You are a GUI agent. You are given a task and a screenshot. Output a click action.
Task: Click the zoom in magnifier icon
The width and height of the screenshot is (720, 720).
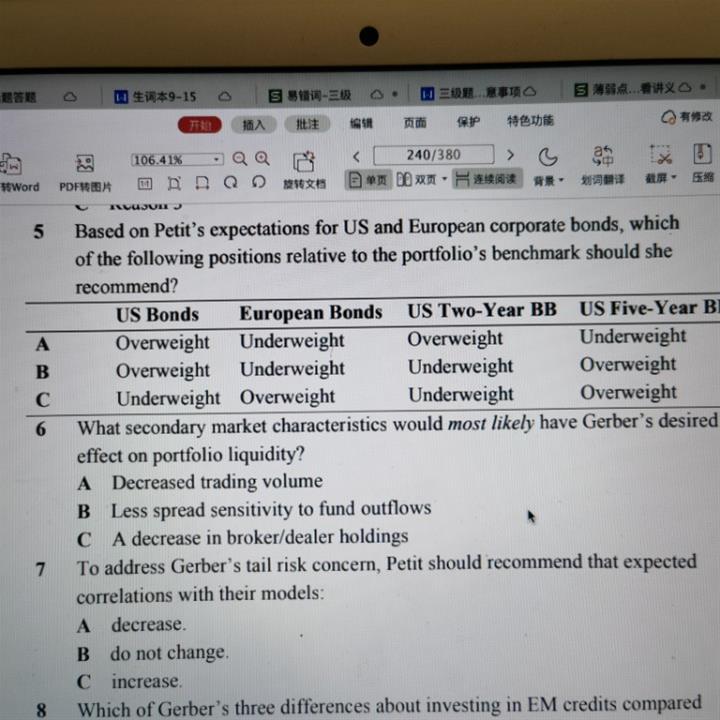pos(262,158)
